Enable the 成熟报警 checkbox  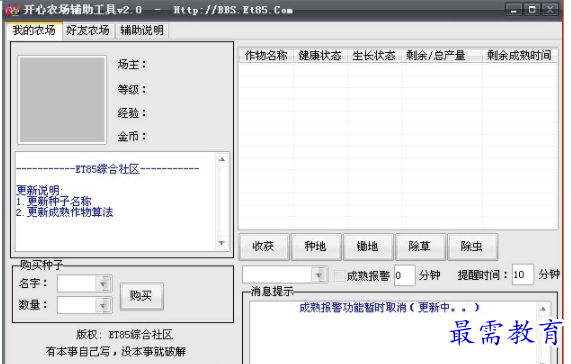tap(339, 276)
